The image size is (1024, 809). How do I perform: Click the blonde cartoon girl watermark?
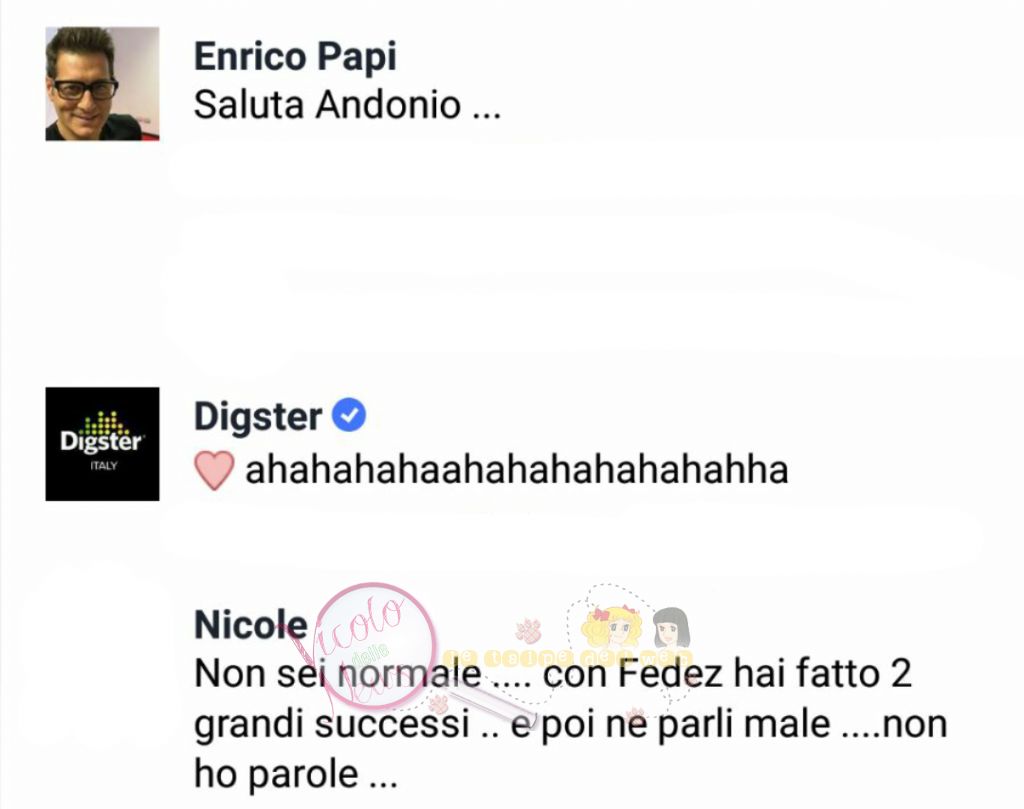tap(611, 627)
